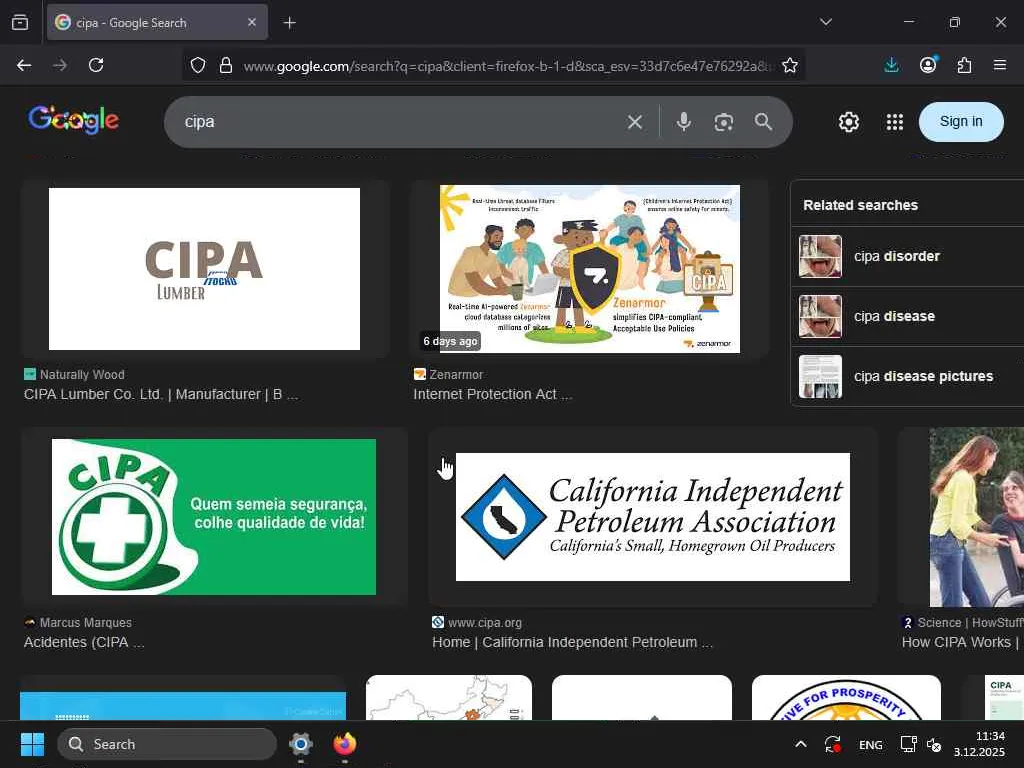Open Firefox from taskbar
The height and width of the screenshot is (768, 1024).
345,744
